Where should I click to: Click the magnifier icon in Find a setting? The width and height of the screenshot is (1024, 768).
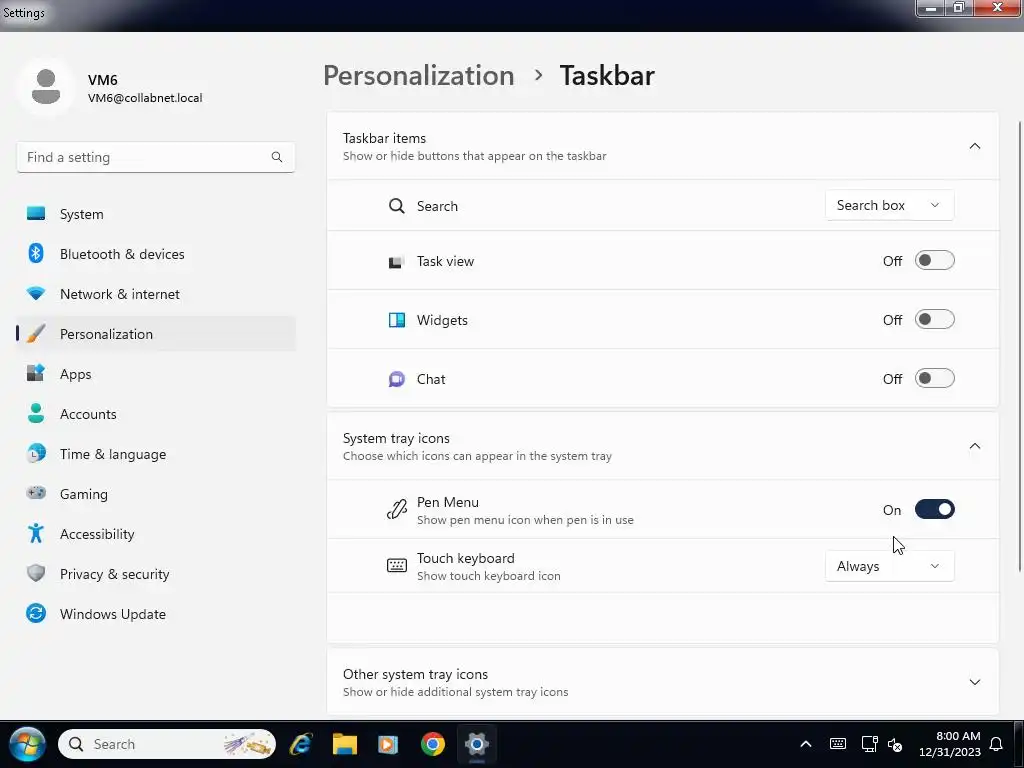point(277,157)
